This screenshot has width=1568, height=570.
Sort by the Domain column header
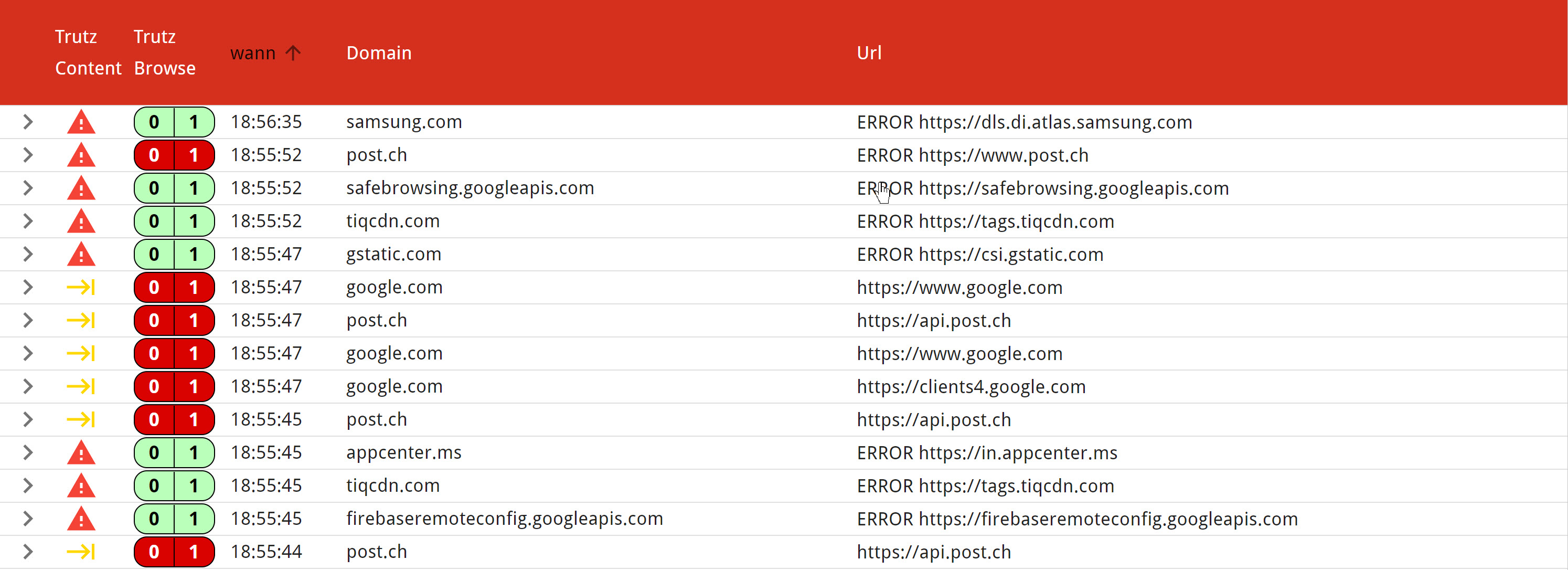click(x=379, y=53)
